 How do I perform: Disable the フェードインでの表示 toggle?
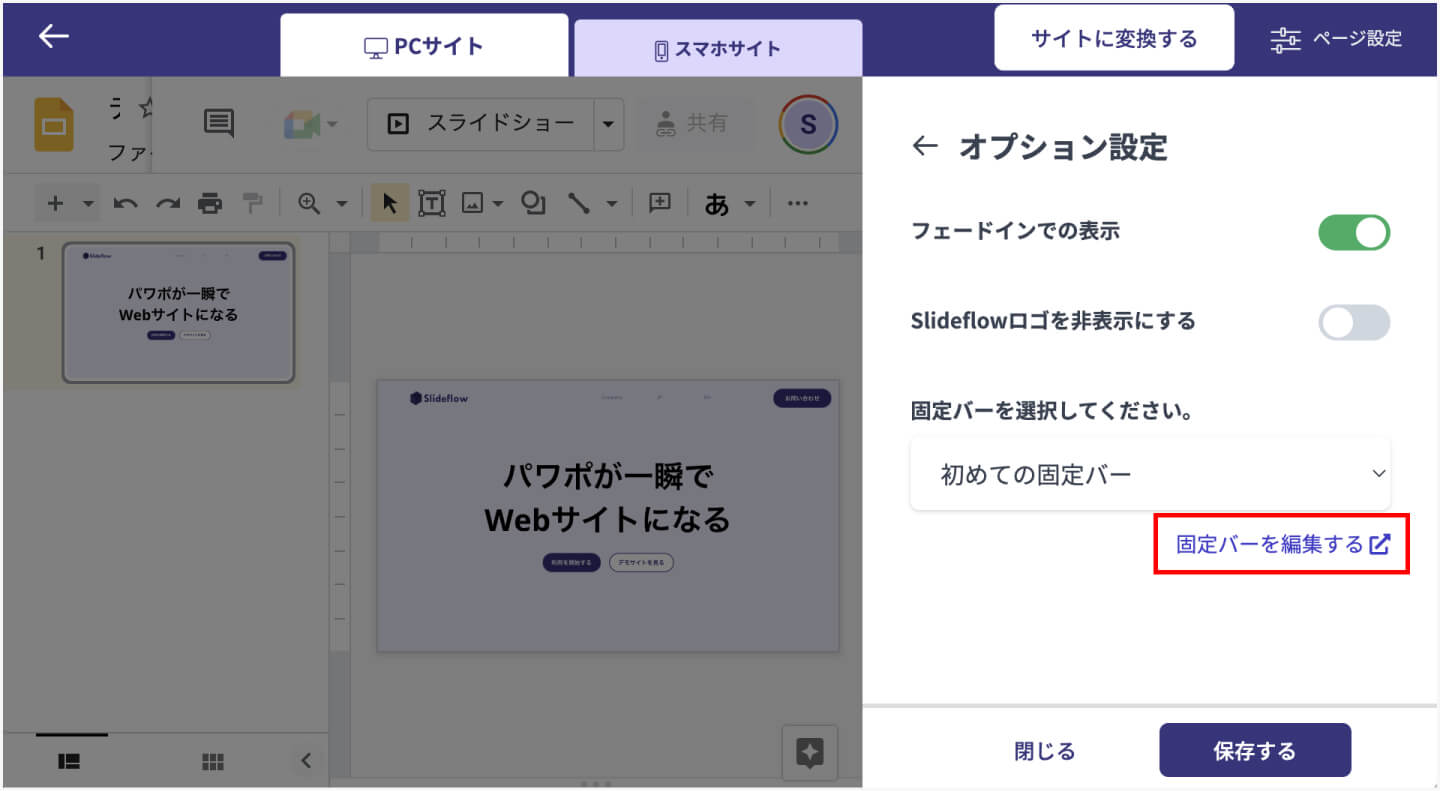1354,232
